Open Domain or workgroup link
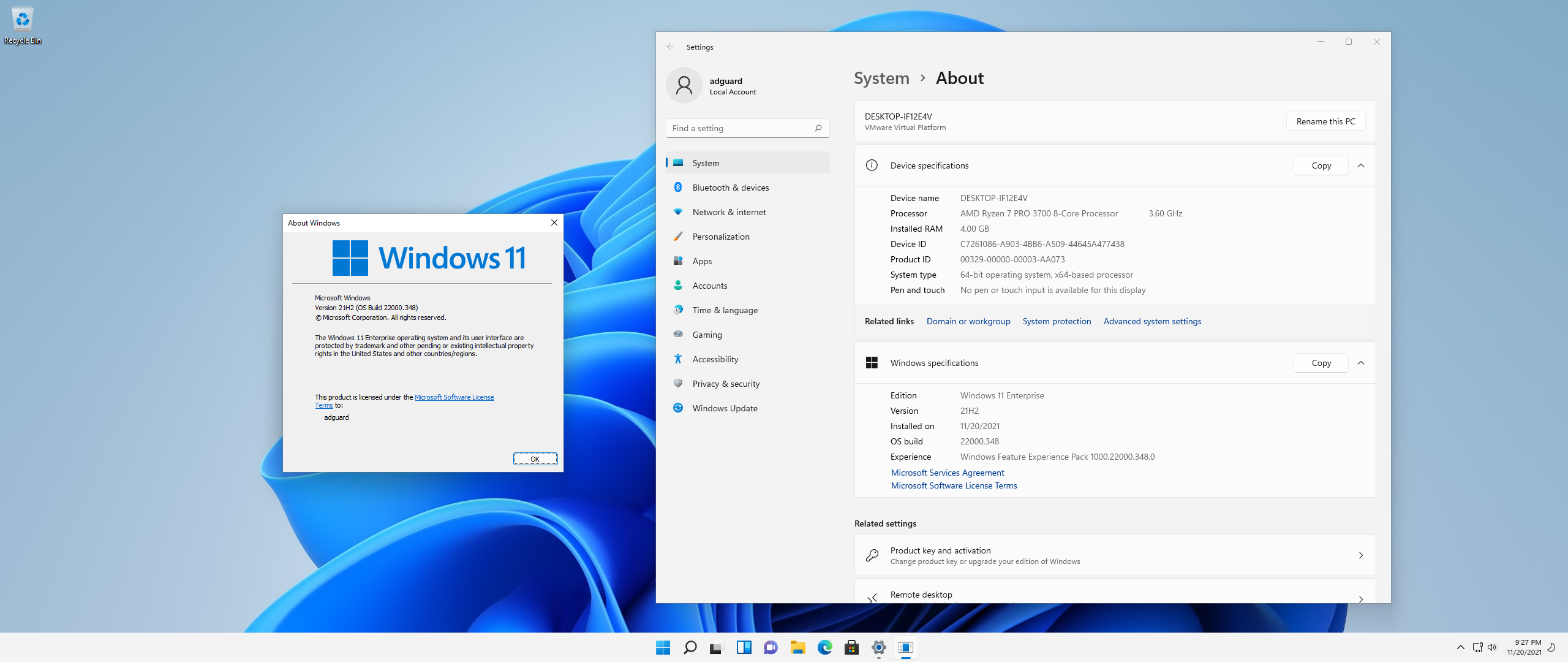This screenshot has height=662, width=1568. [968, 321]
